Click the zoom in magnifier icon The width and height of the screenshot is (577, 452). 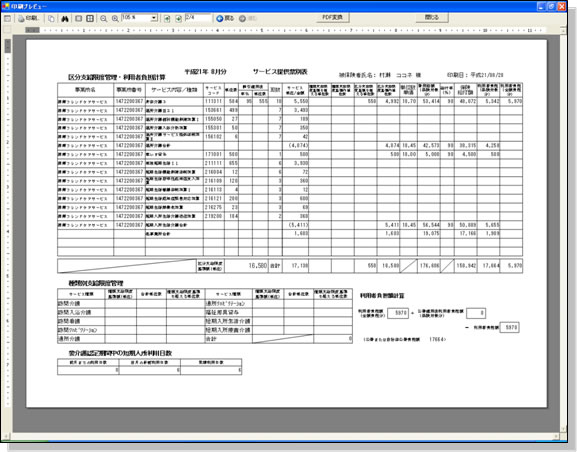click(x=115, y=18)
